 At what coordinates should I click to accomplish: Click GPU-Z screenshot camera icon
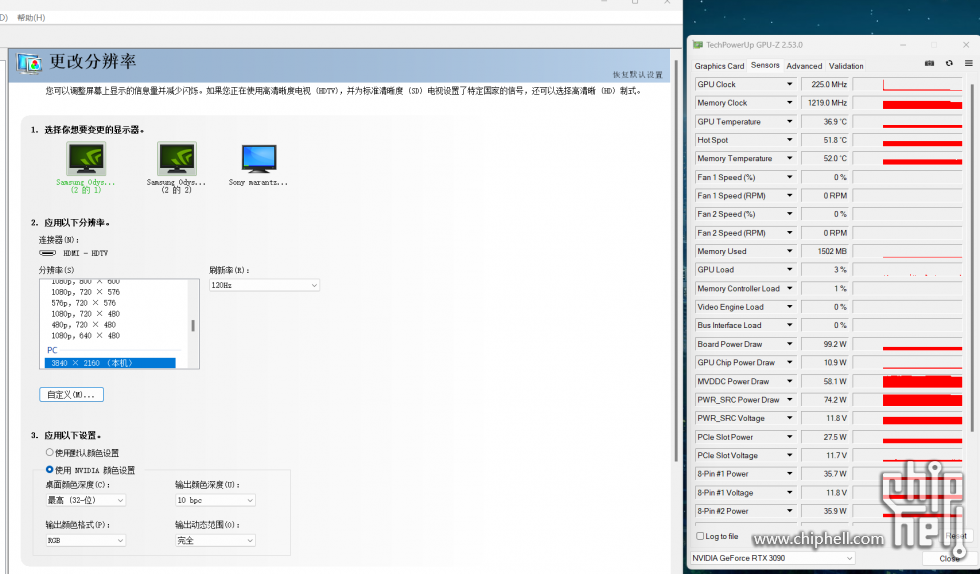[929, 63]
